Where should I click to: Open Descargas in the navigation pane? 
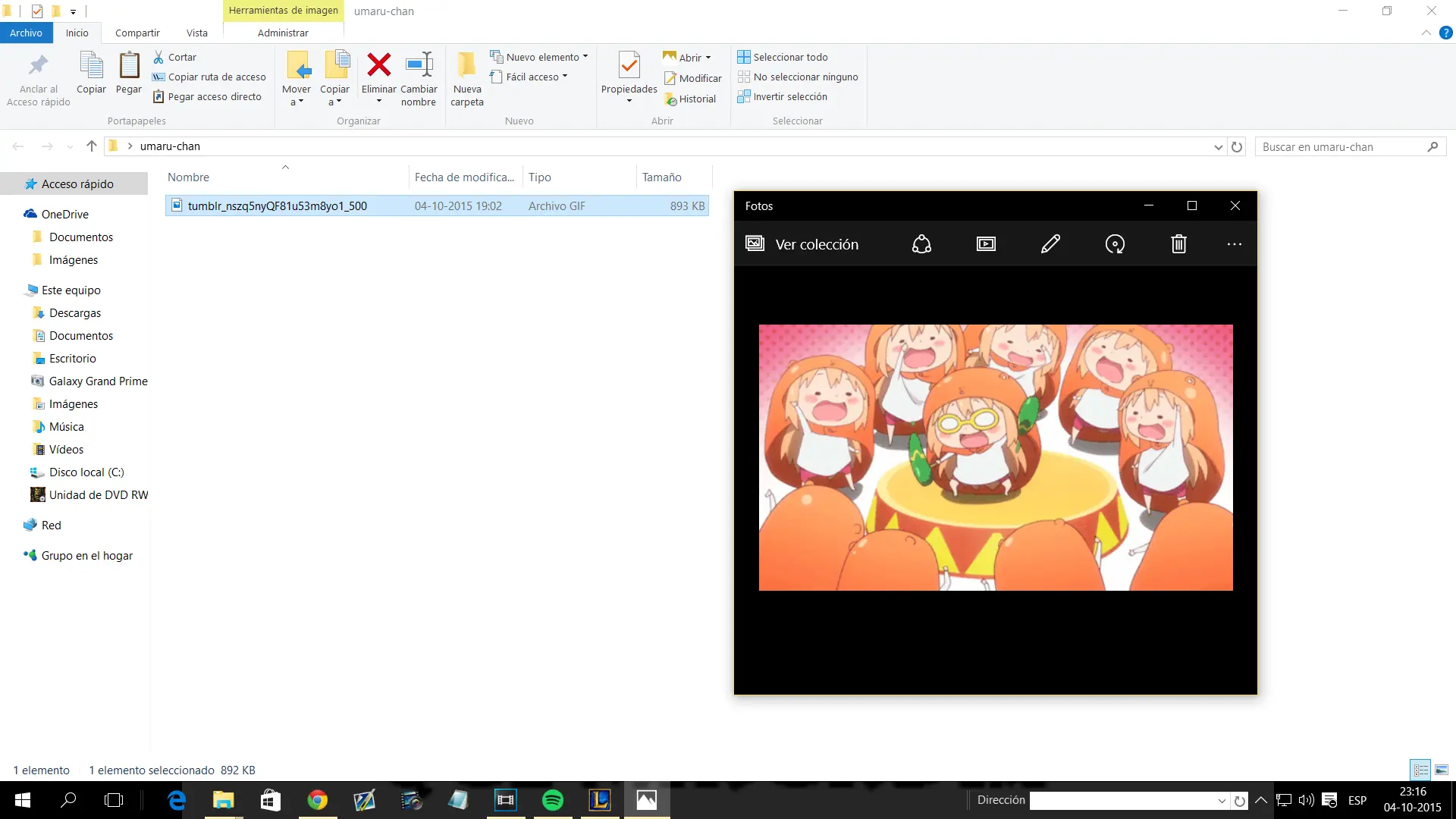point(74,312)
